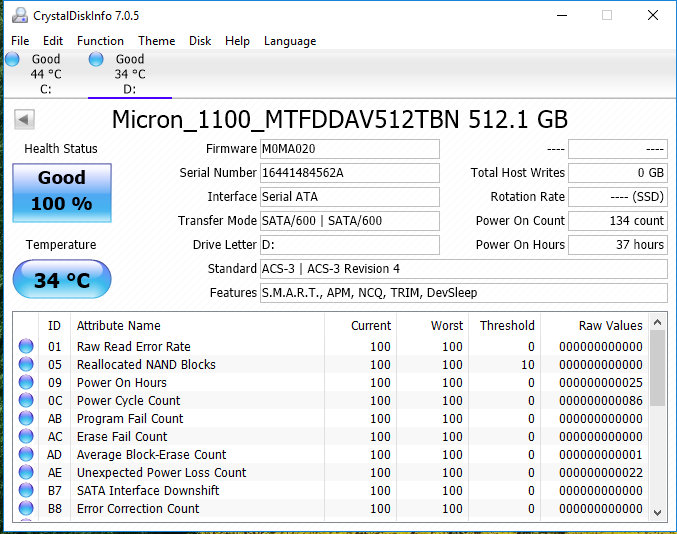Click the Serial Number field
677x534 pixels.
[x=350, y=173]
